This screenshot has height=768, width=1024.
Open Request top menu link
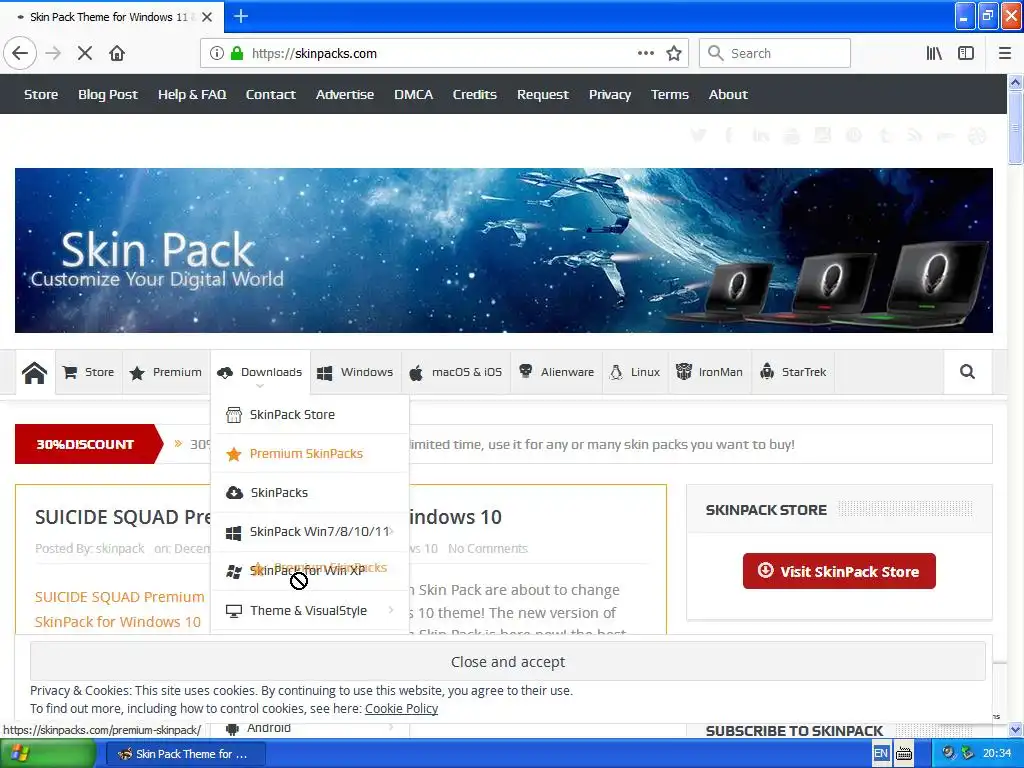(x=543, y=95)
